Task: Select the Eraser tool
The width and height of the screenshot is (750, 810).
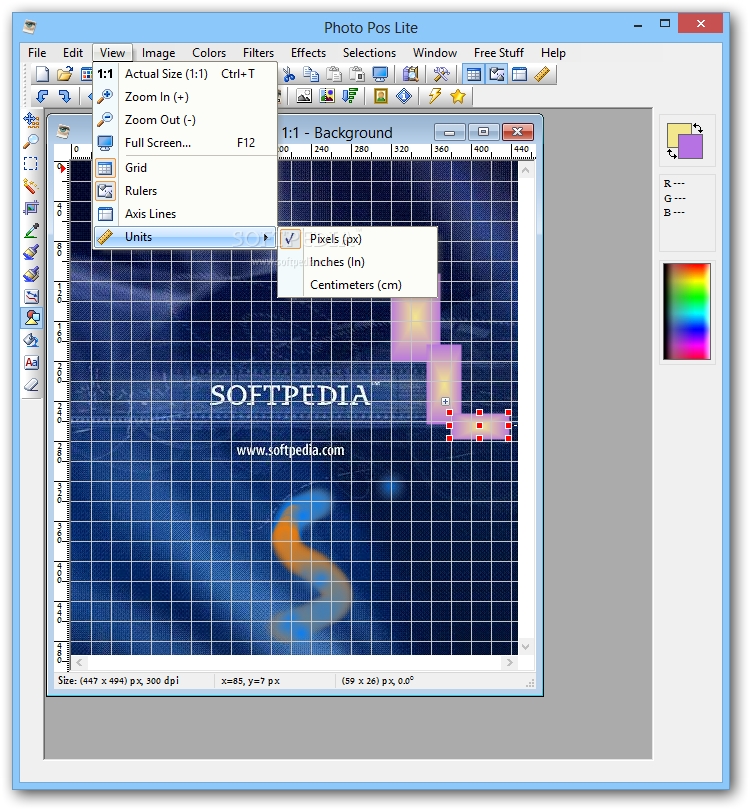Action: click(x=31, y=384)
